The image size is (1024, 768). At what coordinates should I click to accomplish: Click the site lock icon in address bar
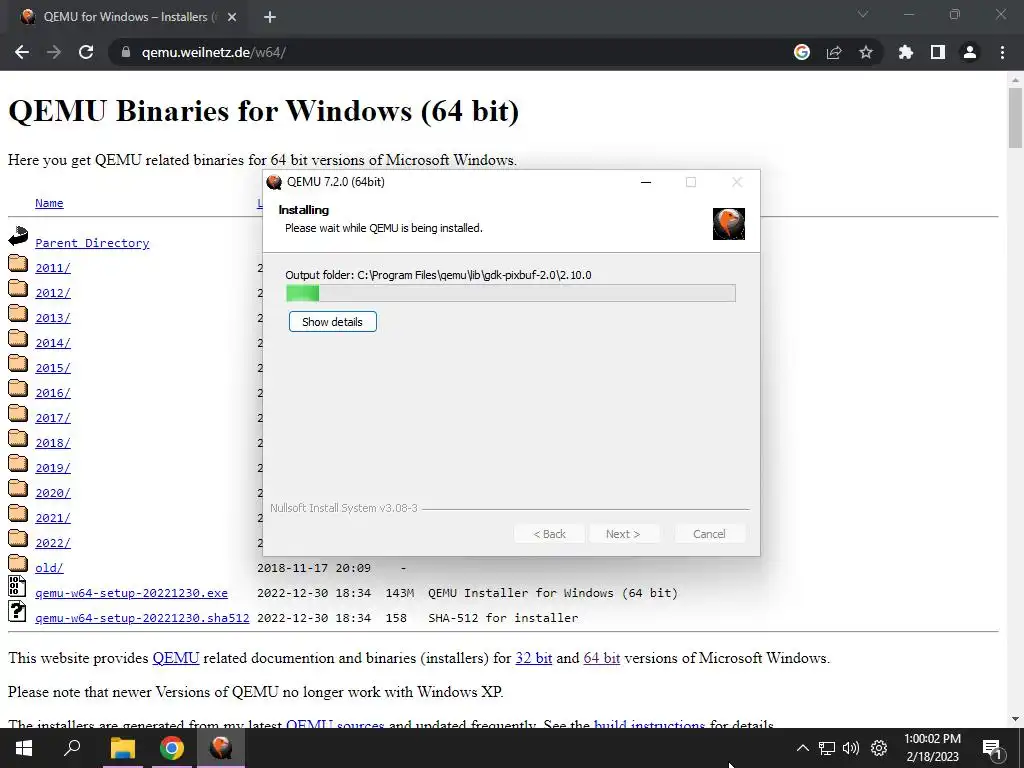126,52
